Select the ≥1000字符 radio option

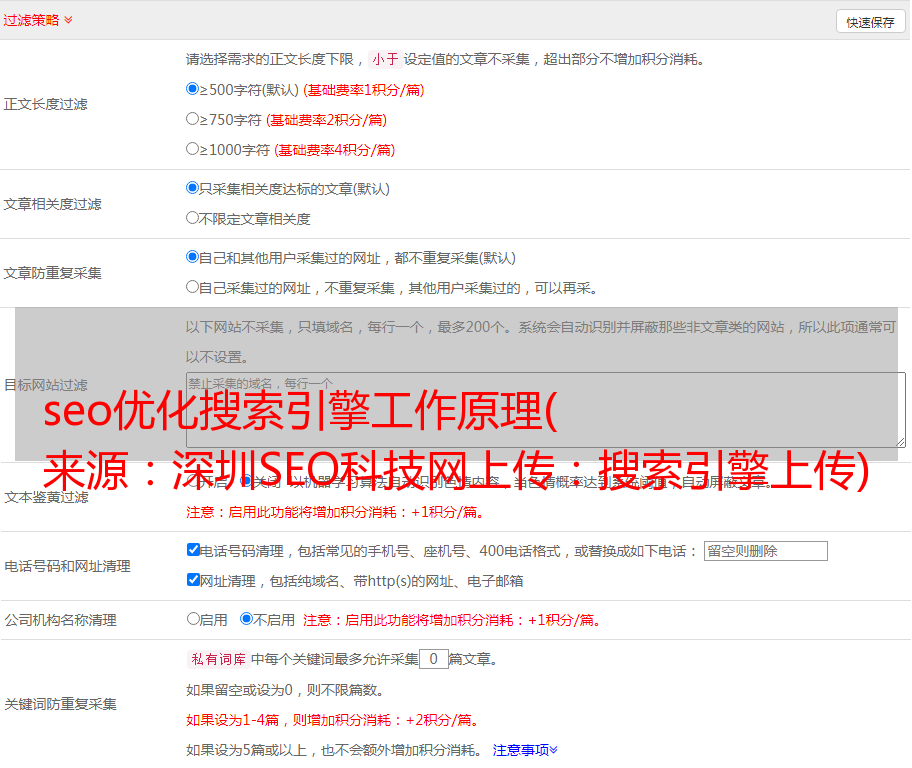coord(192,149)
